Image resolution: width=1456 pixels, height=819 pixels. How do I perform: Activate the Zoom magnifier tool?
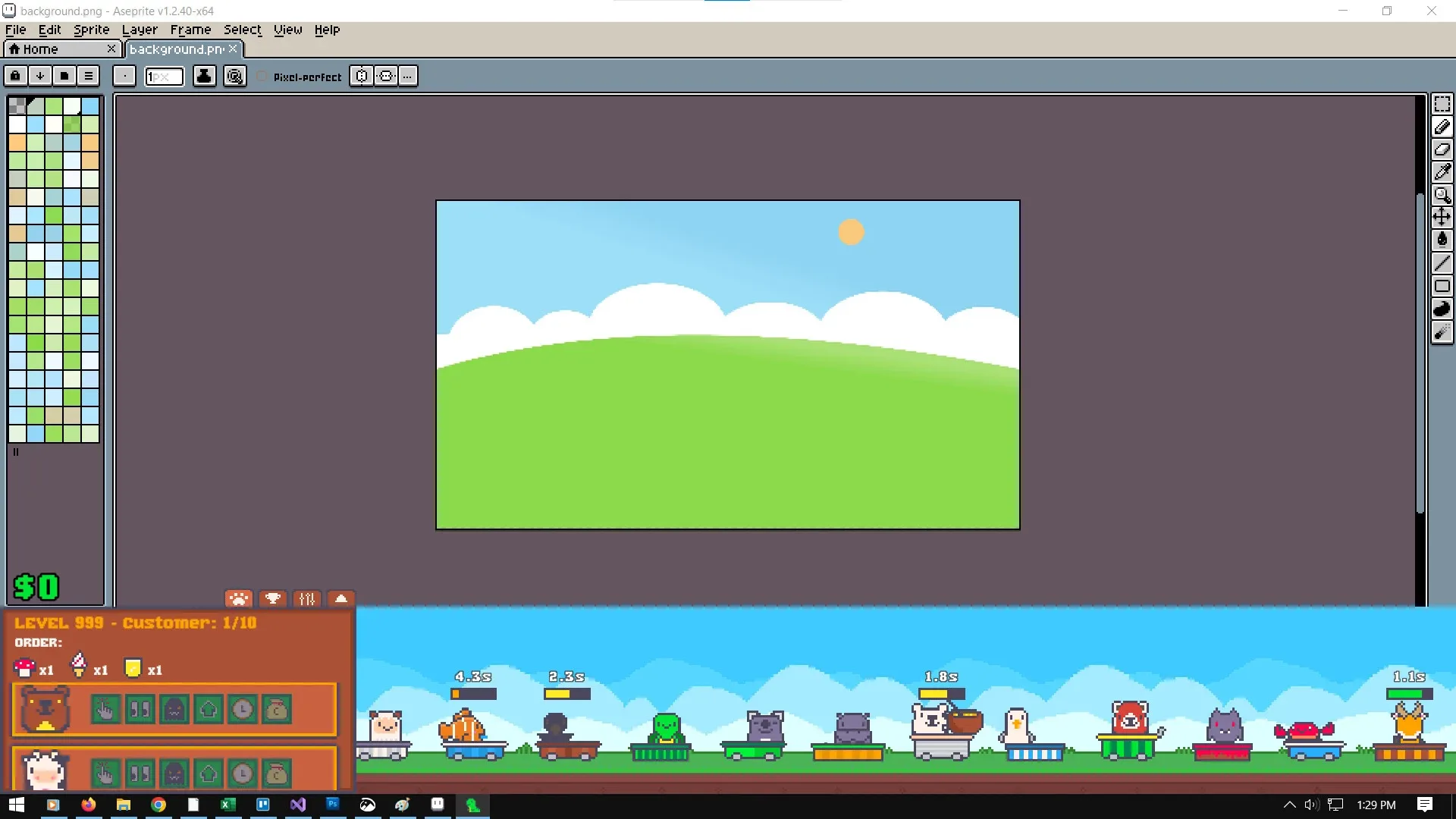[x=1442, y=195]
